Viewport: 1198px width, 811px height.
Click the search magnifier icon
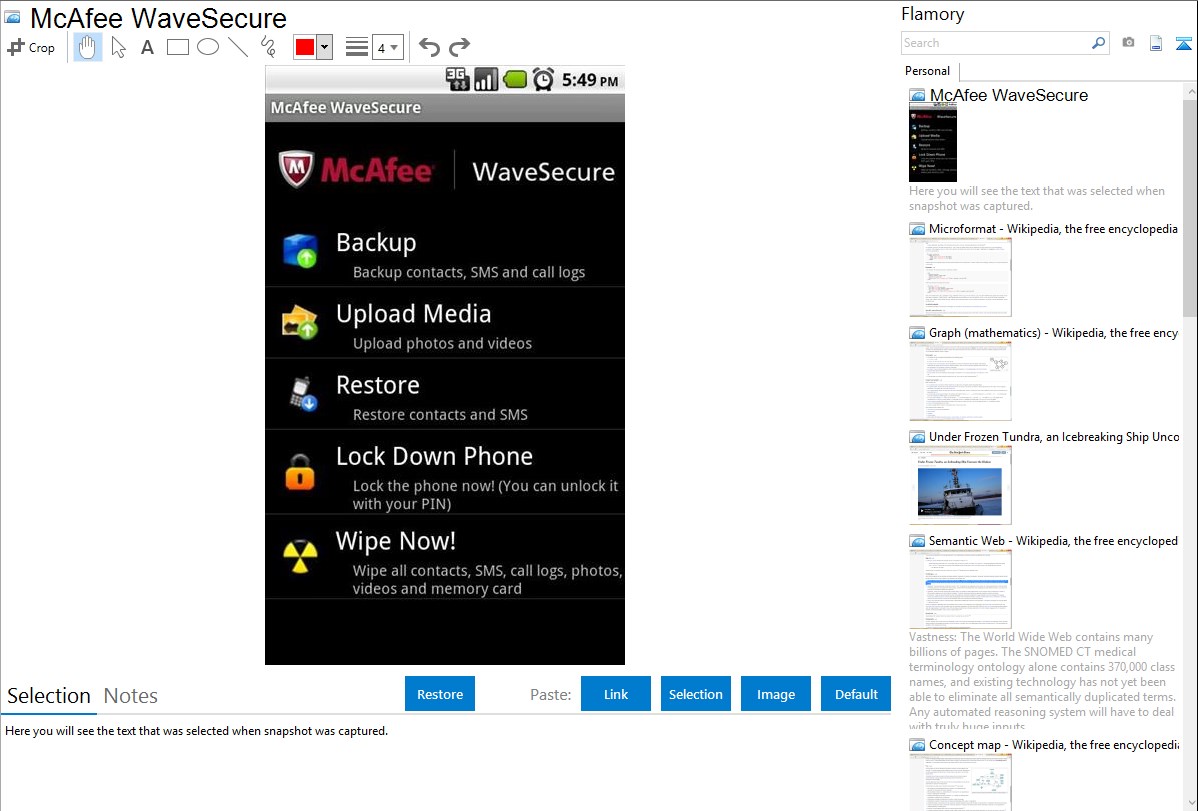(x=1099, y=43)
